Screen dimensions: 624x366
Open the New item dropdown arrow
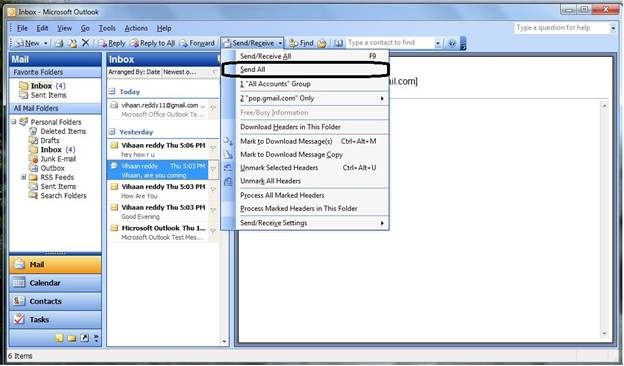(x=45, y=43)
